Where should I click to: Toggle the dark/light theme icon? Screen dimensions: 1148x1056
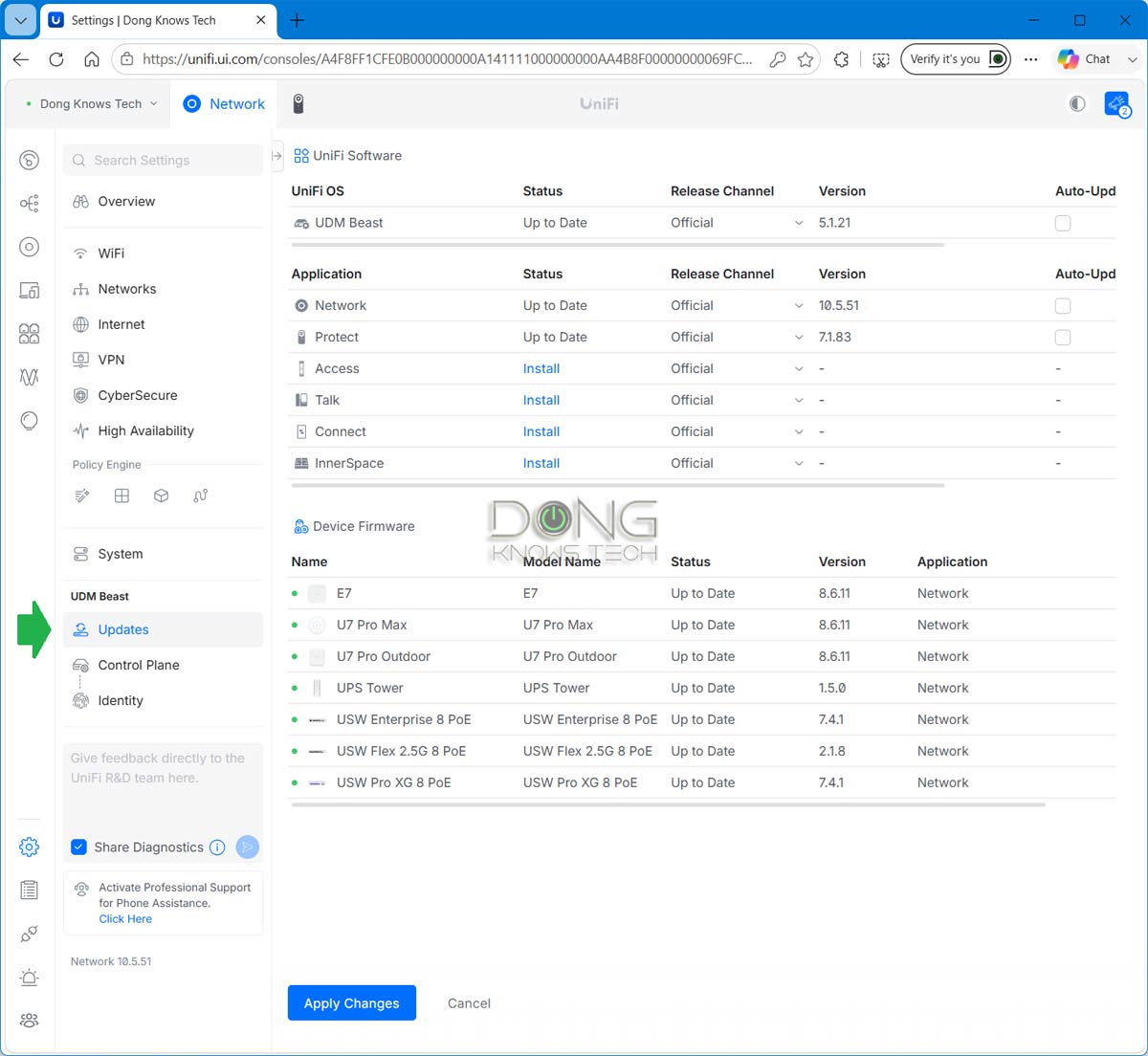click(x=1077, y=103)
